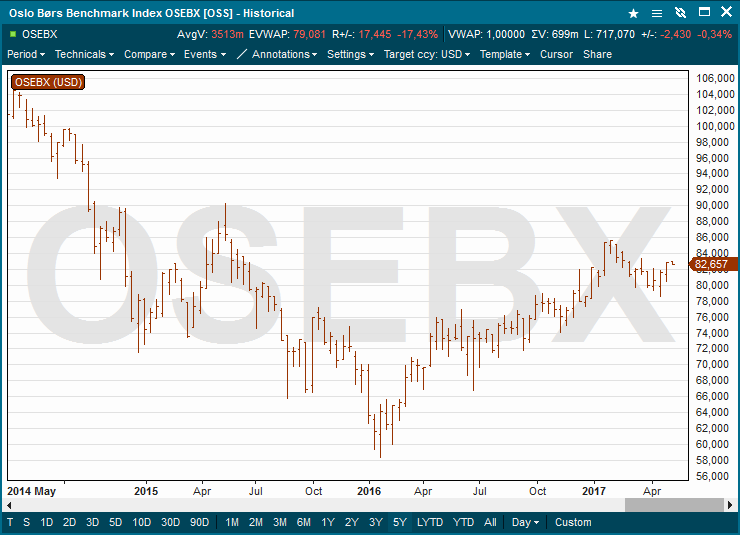
Task: Click the Annotations pencil line icon
Action: (x=241, y=54)
